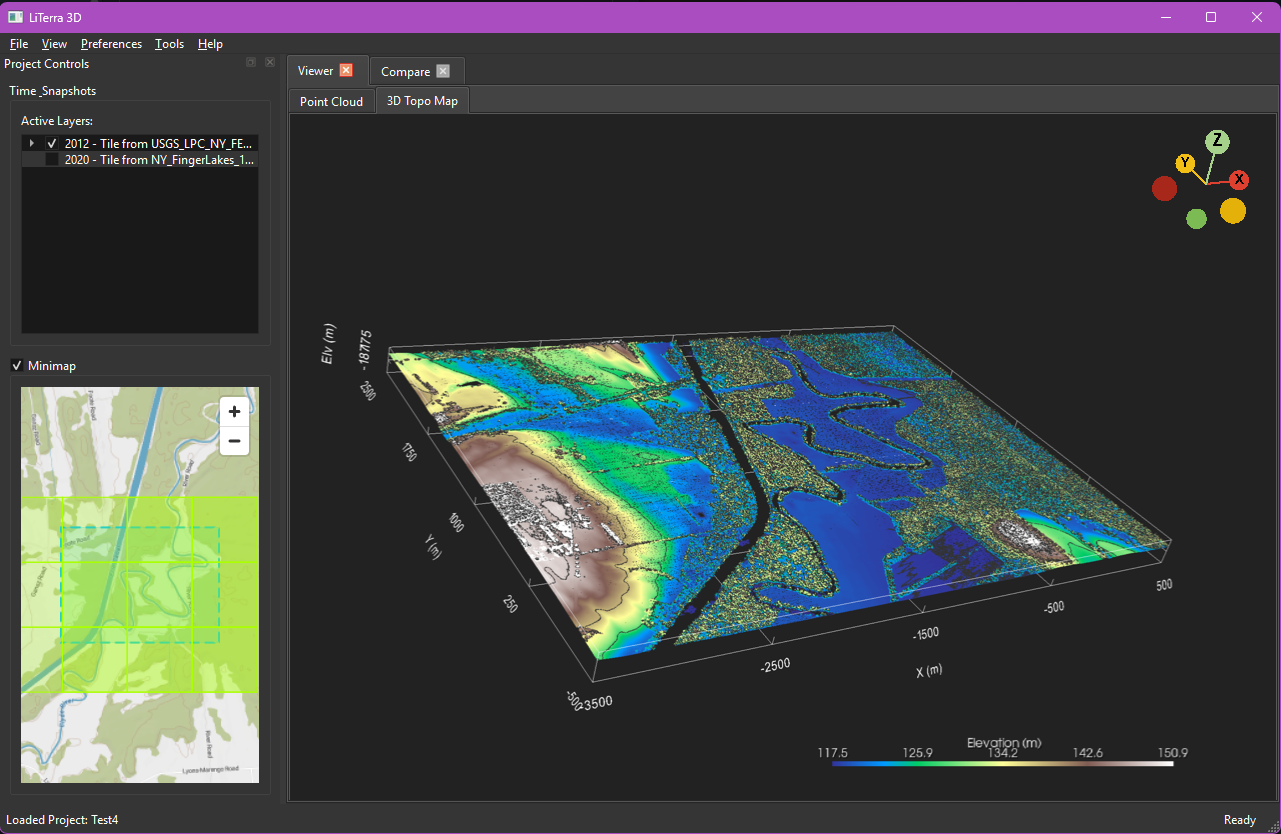Zoom out of the minimap with the minus icon
This screenshot has height=834, width=1281.
click(x=234, y=441)
